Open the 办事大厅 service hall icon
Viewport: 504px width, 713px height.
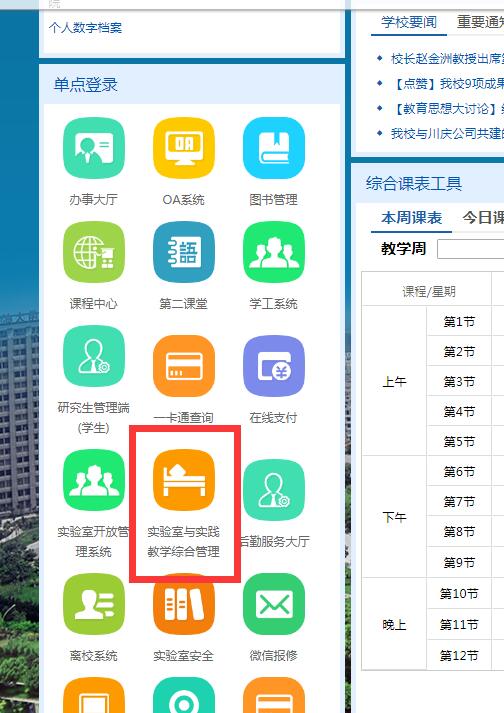click(94, 148)
